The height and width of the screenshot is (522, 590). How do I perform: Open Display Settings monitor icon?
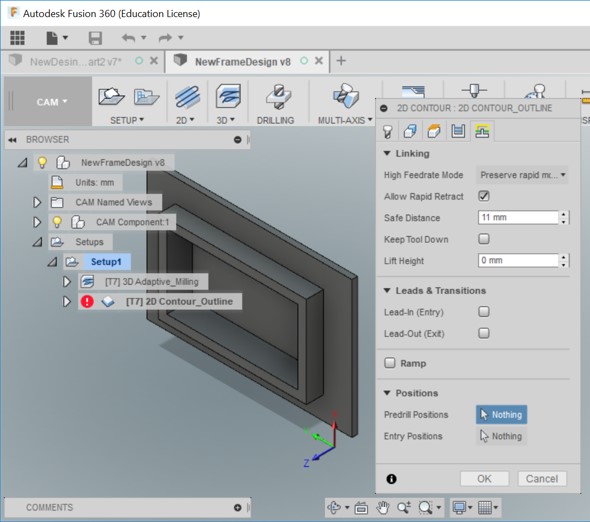pos(459,508)
